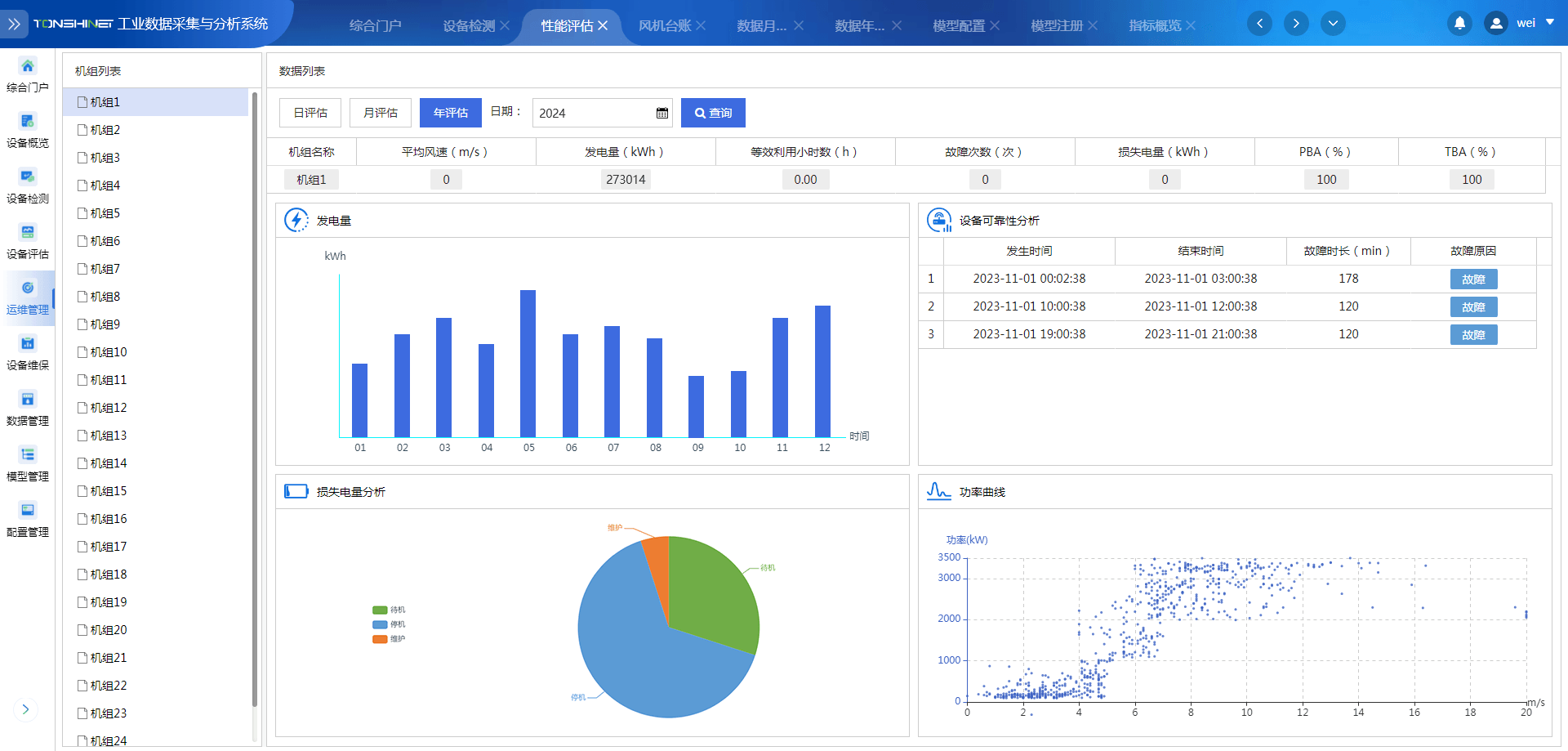This screenshot has height=751, width=1568.
Task: Select the 数据管理 sidebar icon
Action: coord(28,400)
